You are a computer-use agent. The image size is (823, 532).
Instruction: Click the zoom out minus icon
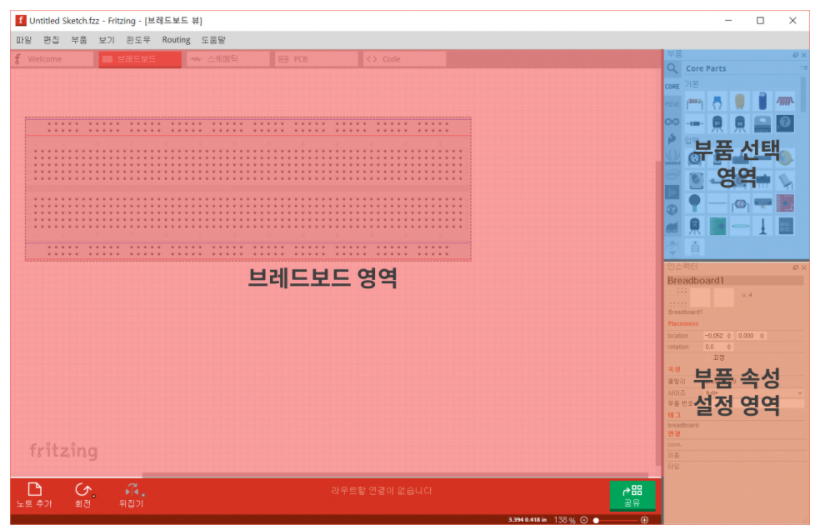pyautogui.click(x=584, y=520)
